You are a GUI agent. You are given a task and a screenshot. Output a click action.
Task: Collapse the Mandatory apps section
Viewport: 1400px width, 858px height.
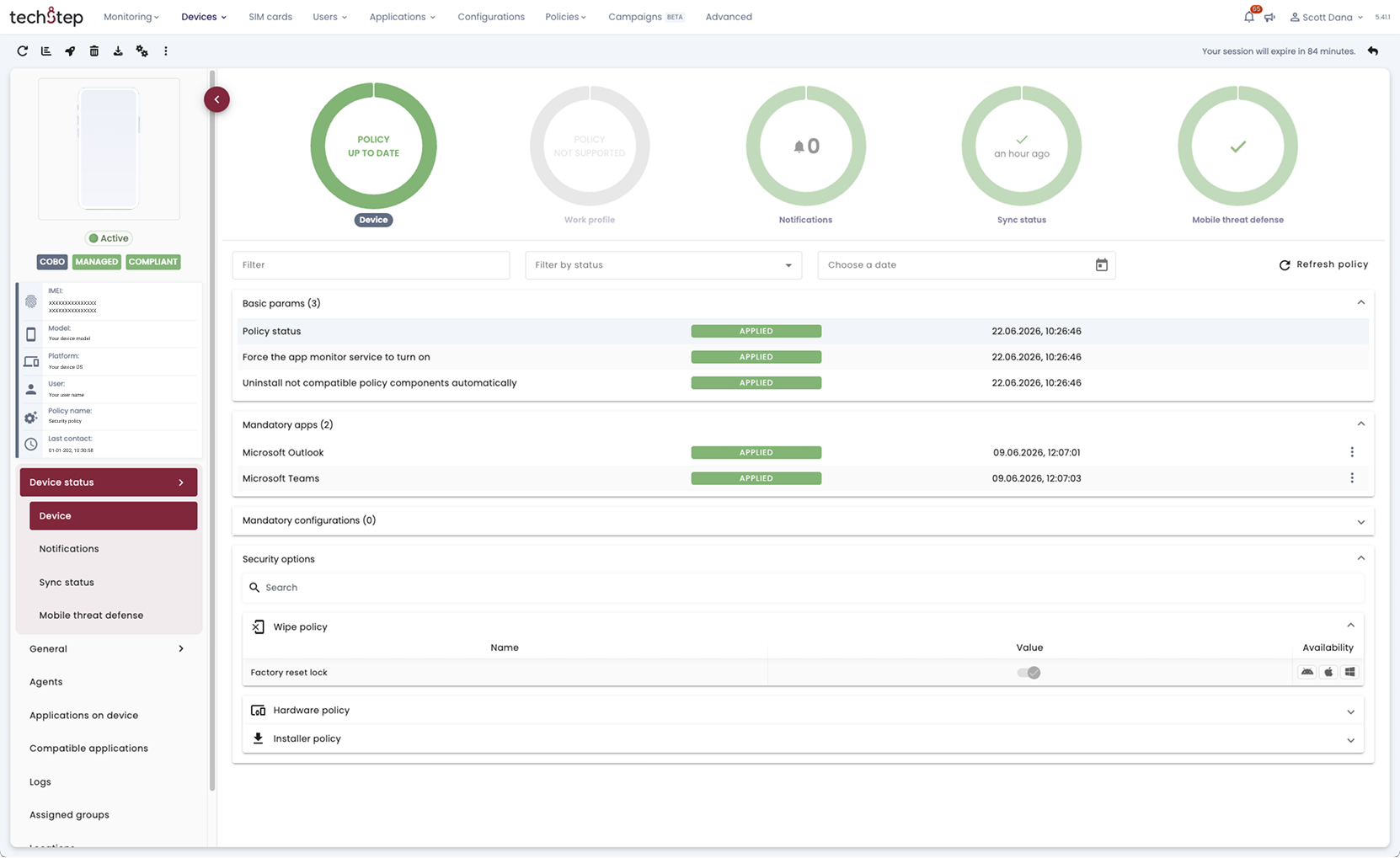[1360, 424]
